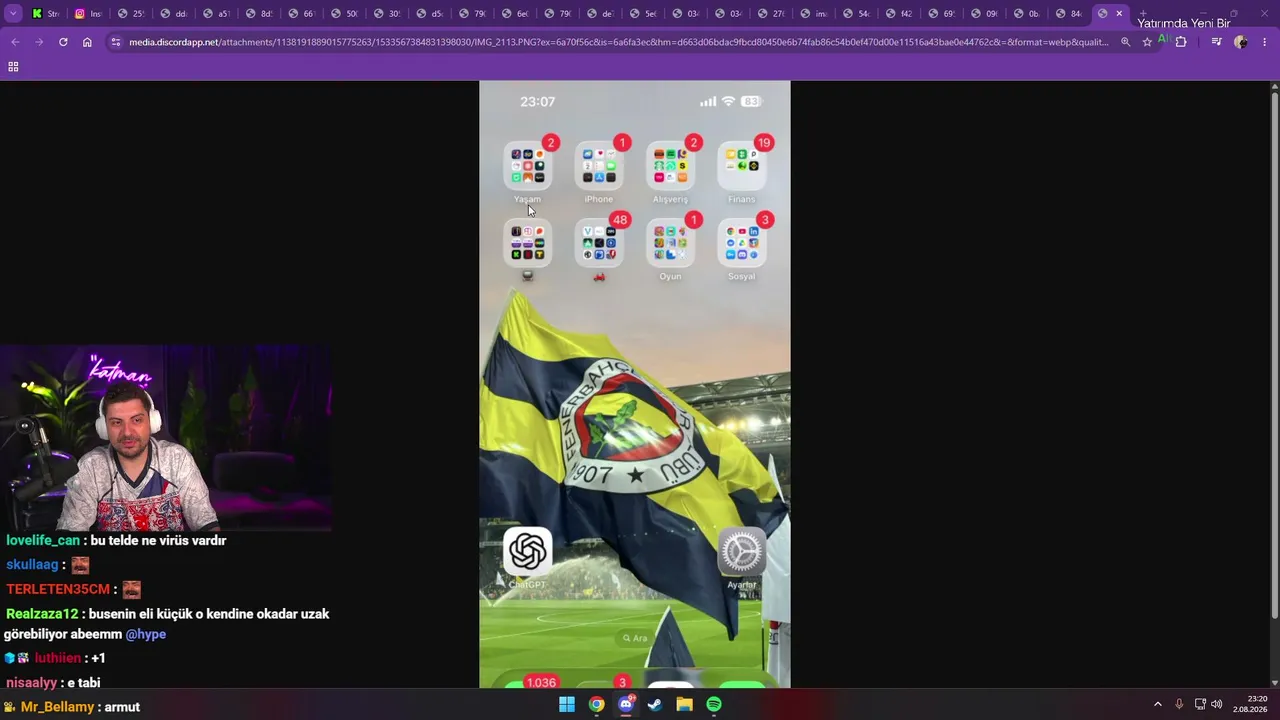Switch to the tab titled 'dd'
The height and width of the screenshot is (720, 1280).
point(173,14)
